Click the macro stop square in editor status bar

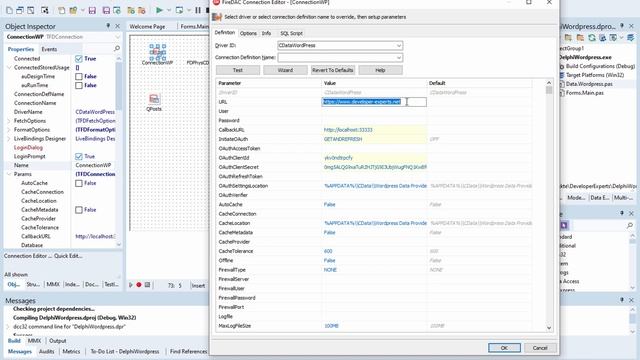147,285
